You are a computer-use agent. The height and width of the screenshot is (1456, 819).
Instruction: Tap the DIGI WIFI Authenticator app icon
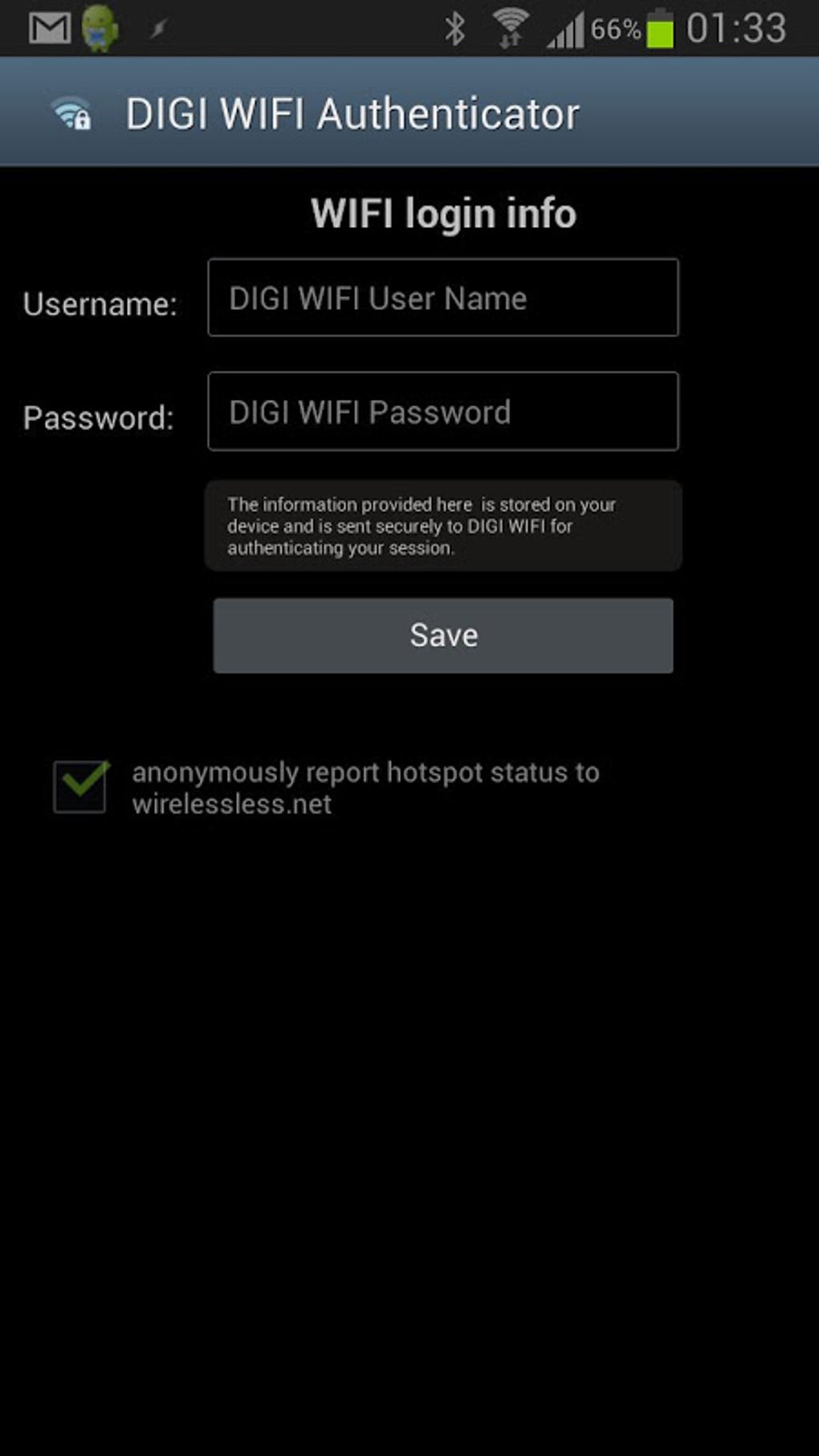click(71, 113)
